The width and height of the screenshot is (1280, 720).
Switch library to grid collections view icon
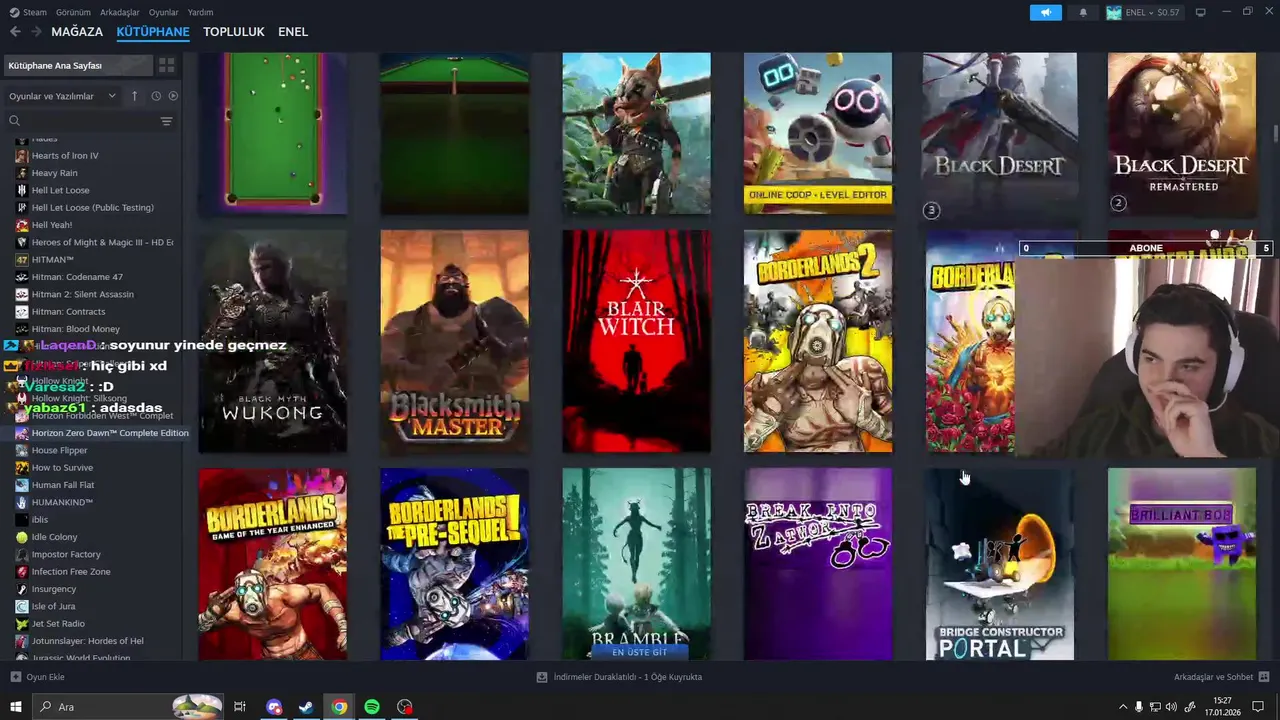click(166, 65)
